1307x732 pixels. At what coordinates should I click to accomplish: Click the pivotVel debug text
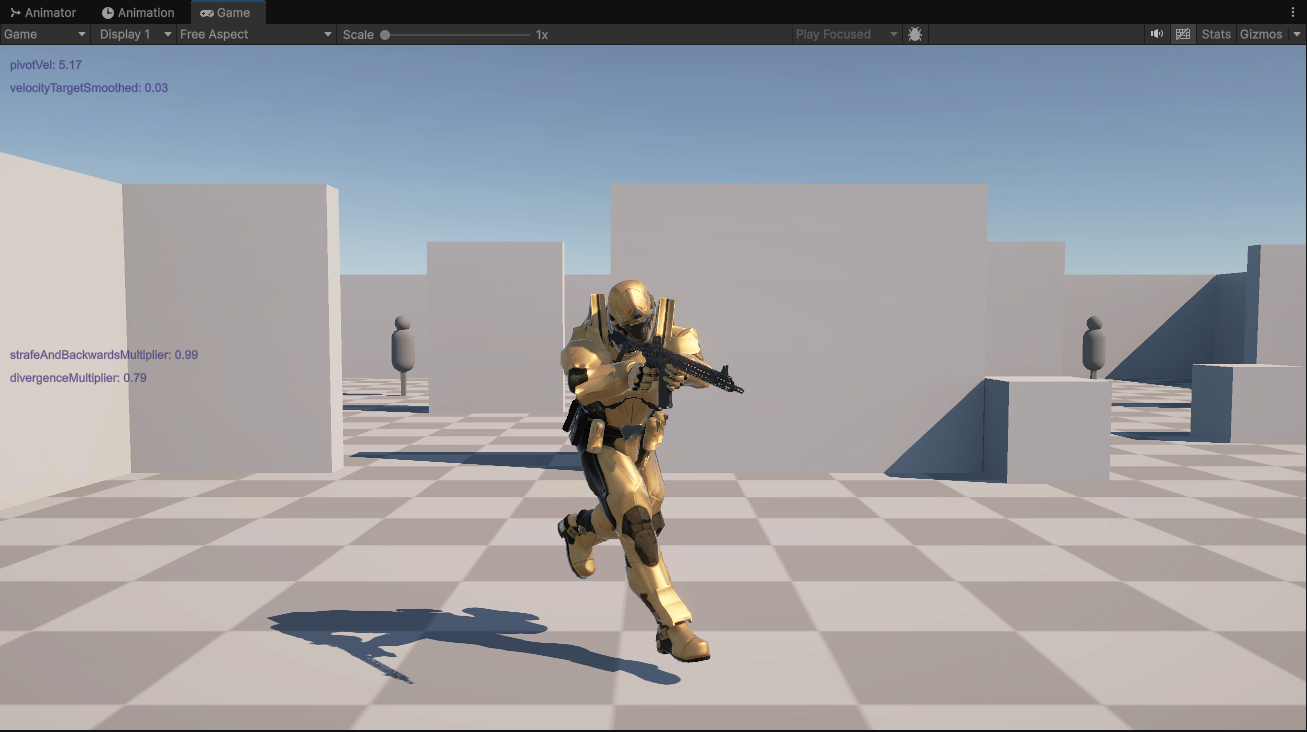pyautogui.click(x=46, y=65)
